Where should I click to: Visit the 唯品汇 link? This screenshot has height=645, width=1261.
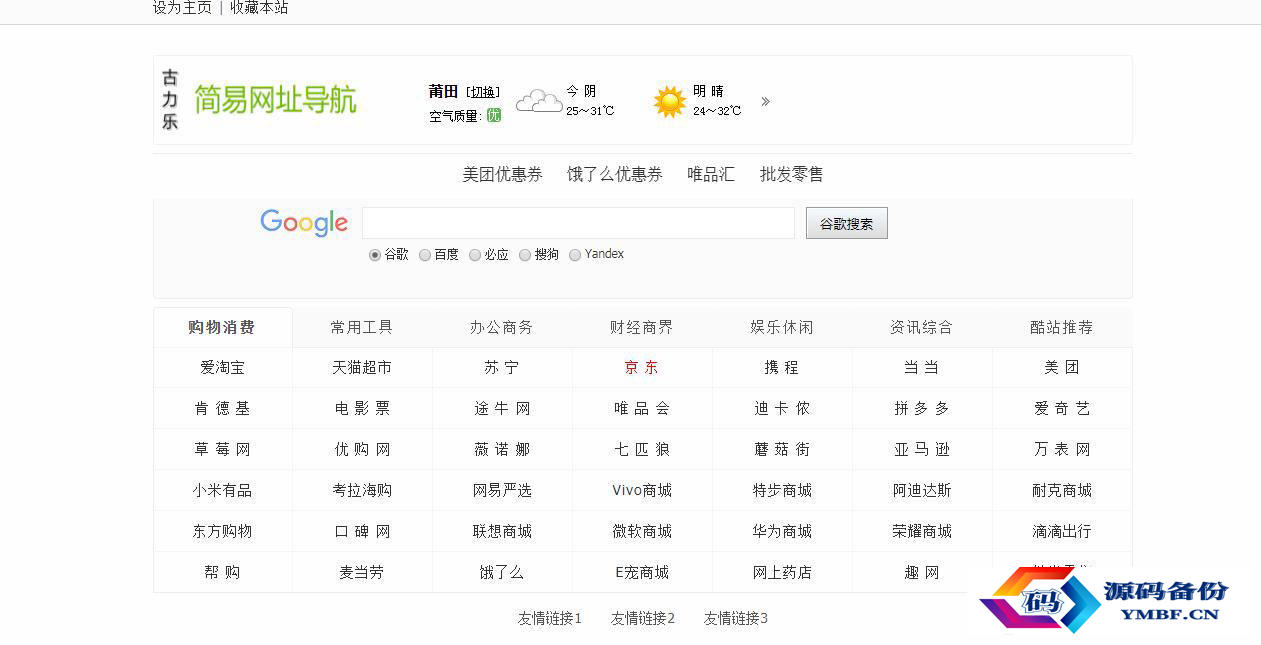[711, 174]
